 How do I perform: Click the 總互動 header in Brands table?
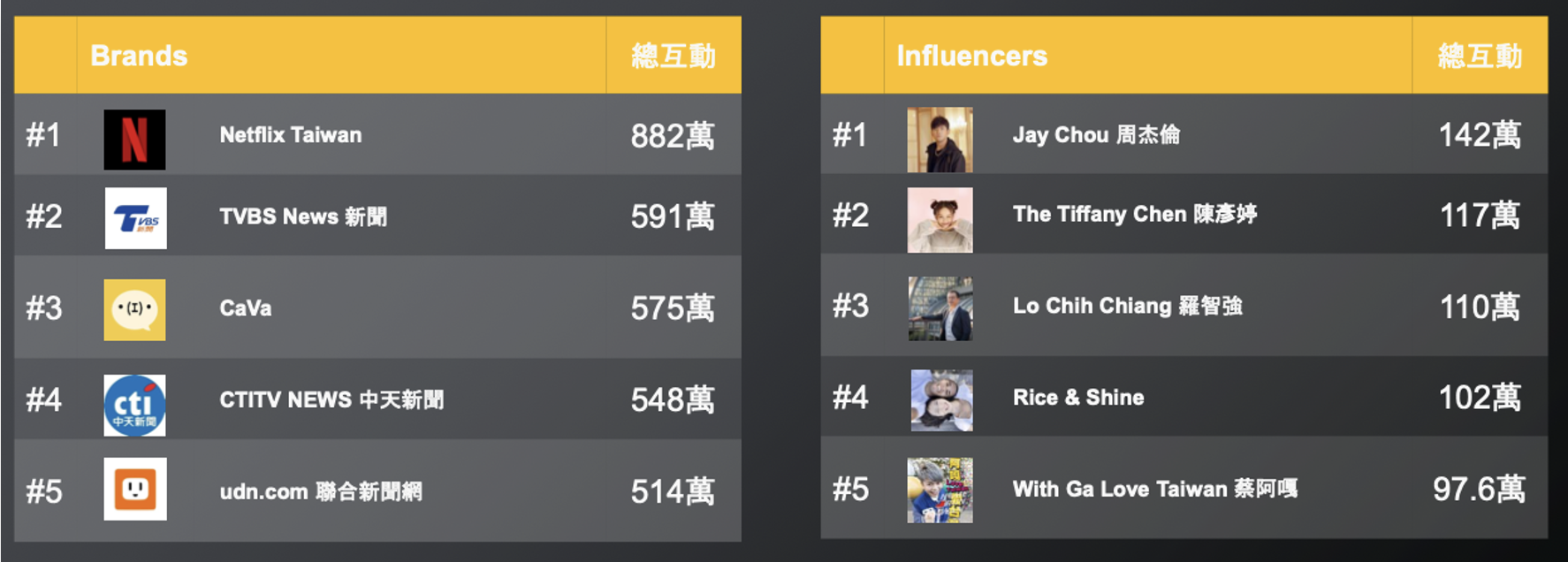point(674,56)
